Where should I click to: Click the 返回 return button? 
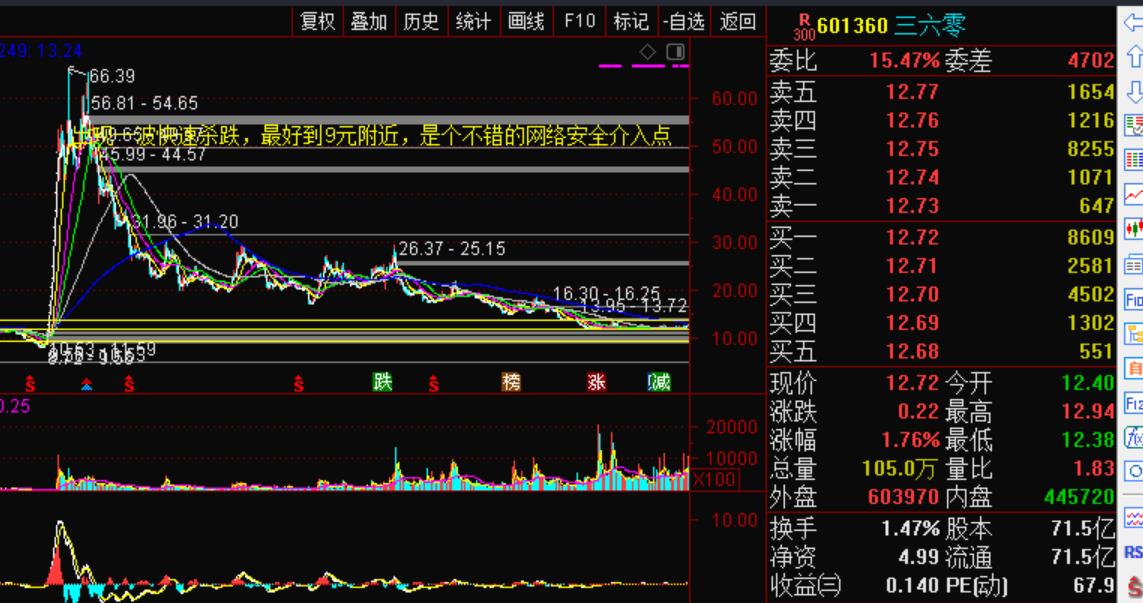point(736,20)
